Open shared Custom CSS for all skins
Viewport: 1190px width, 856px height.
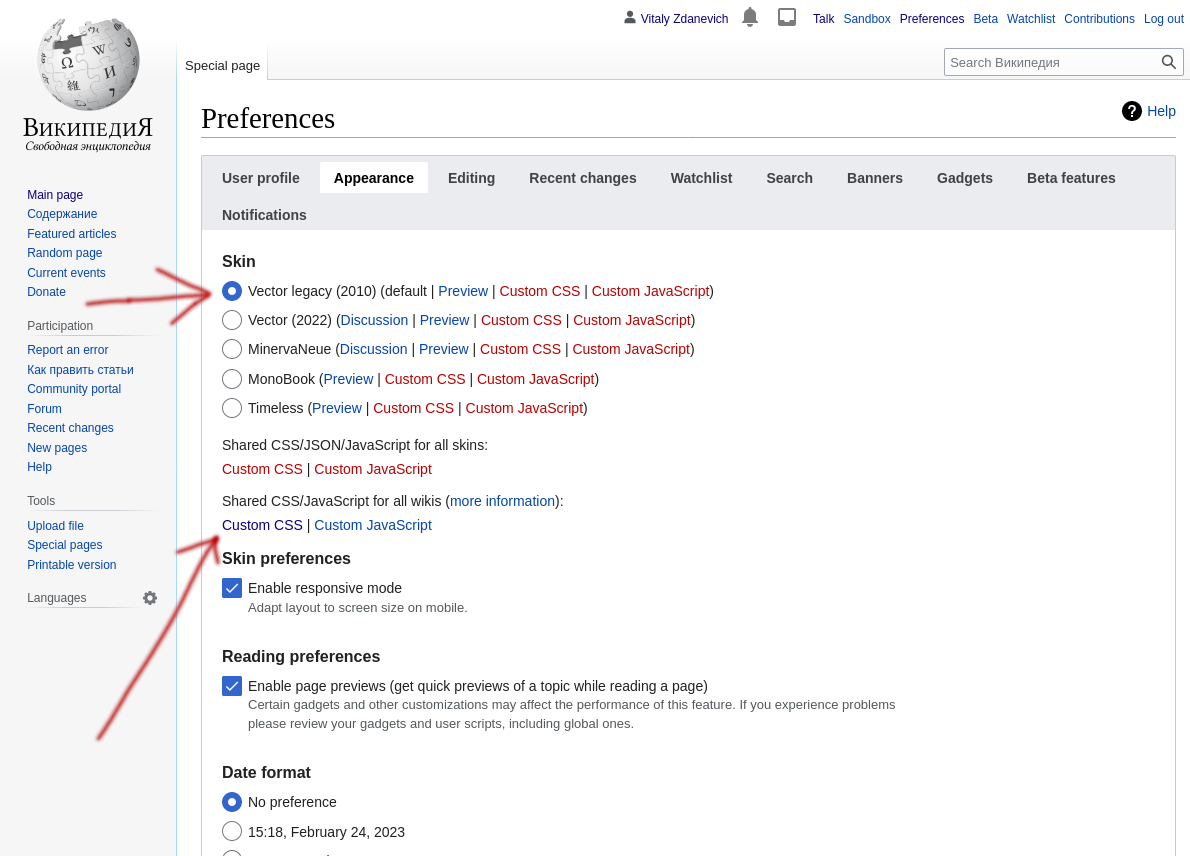pos(262,469)
